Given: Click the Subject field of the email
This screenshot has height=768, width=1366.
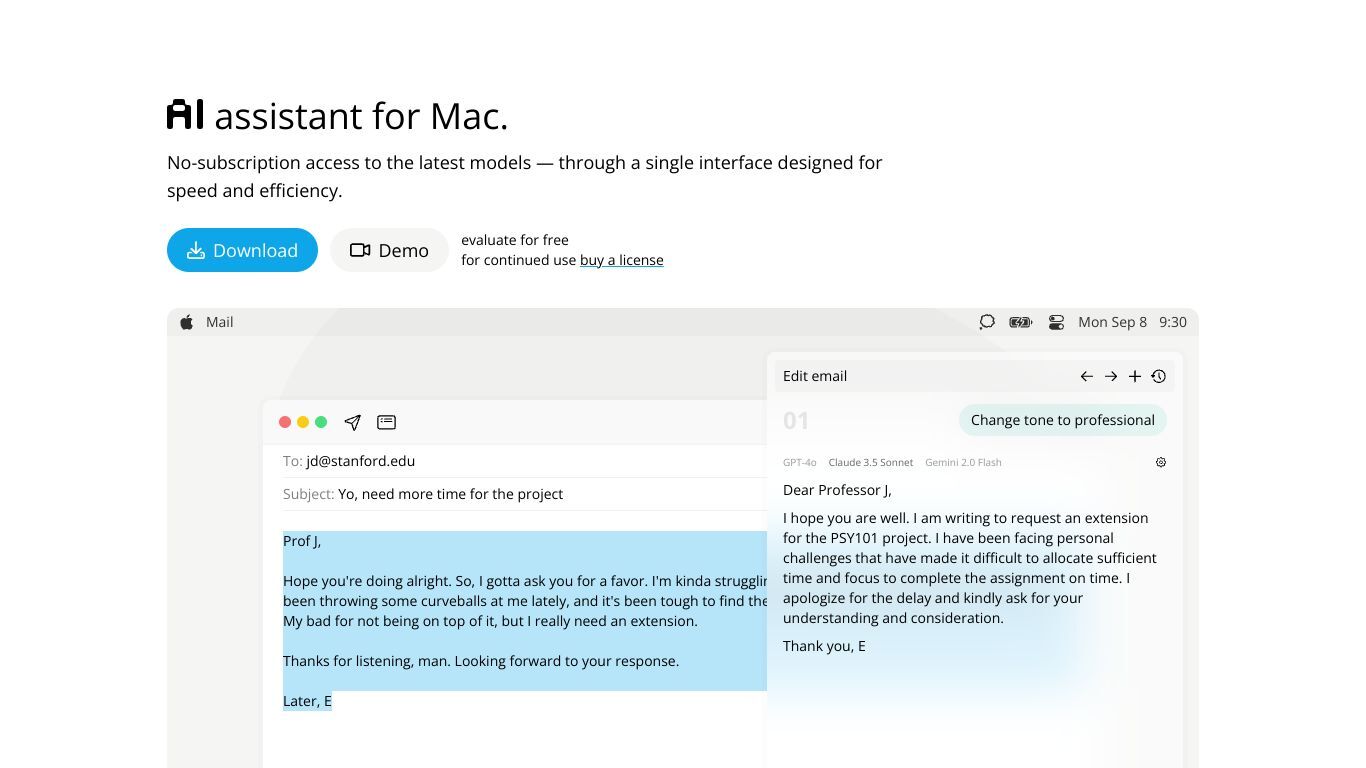Looking at the screenshot, I should click(x=524, y=494).
